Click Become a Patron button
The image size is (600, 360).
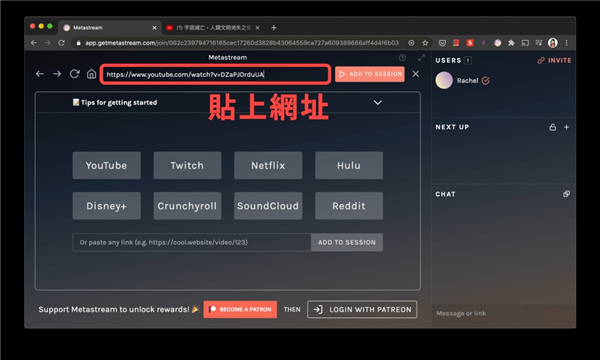click(x=240, y=309)
